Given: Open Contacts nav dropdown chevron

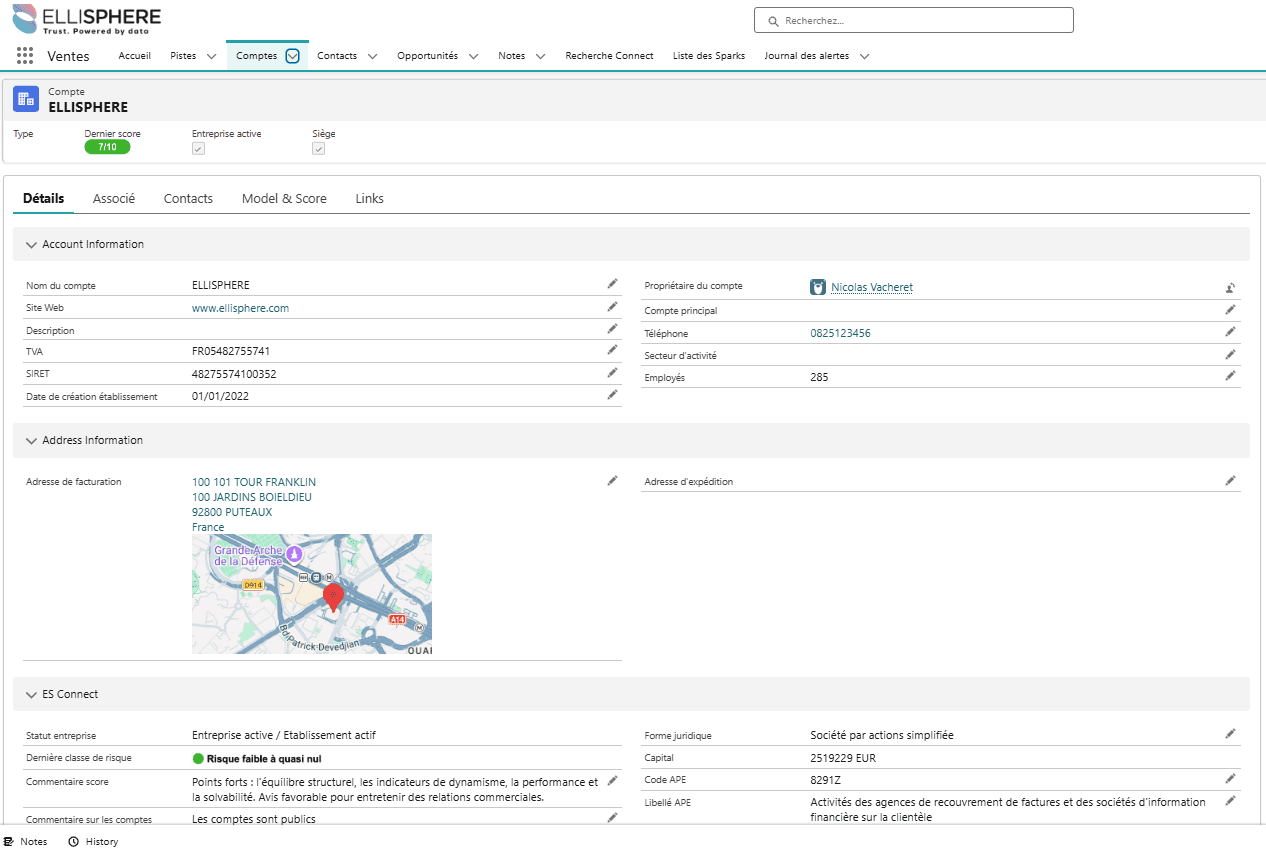Looking at the screenshot, I should tap(372, 56).
